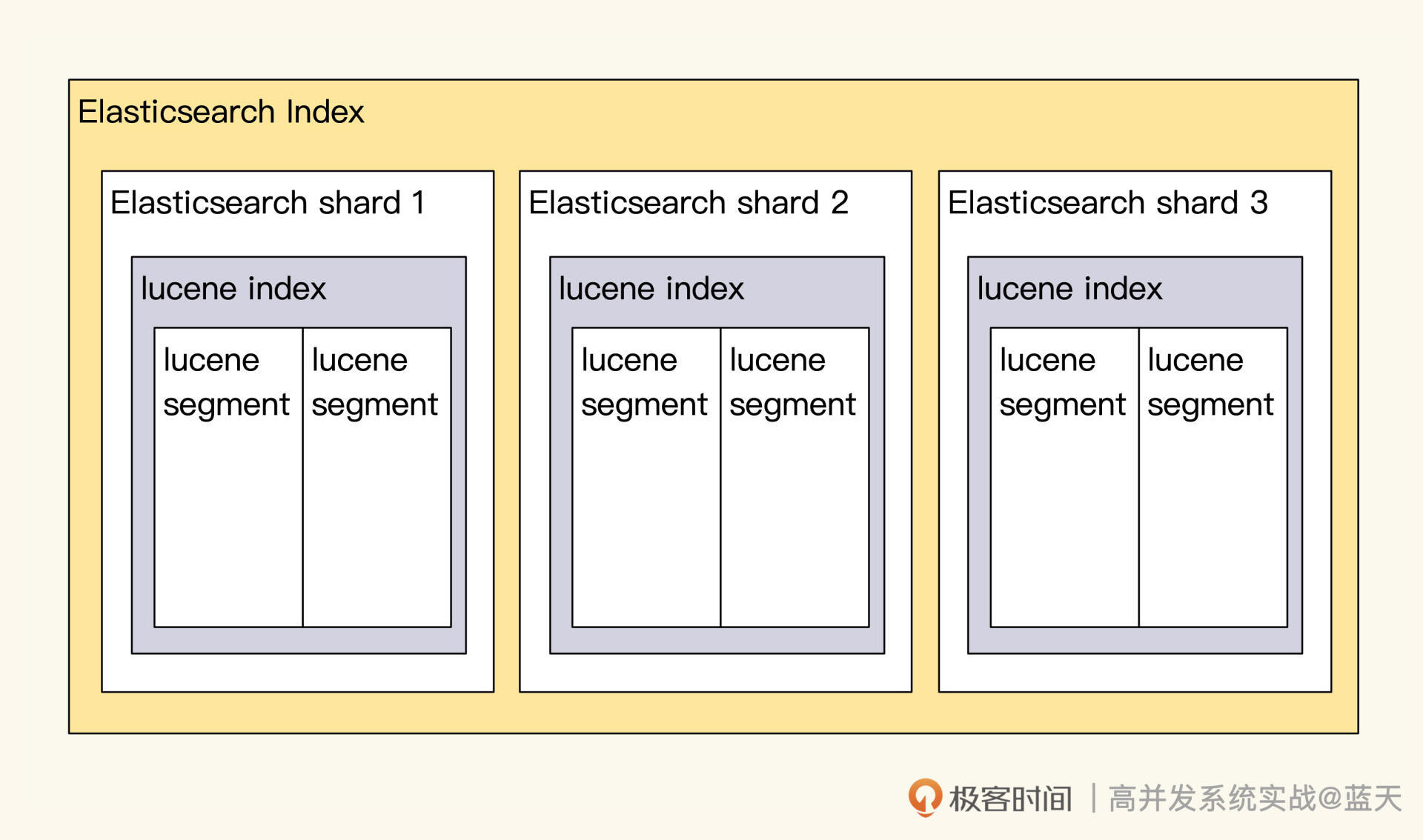Select the "Elasticsearch shard 2" label
1423x840 pixels.
pyautogui.click(x=688, y=202)
